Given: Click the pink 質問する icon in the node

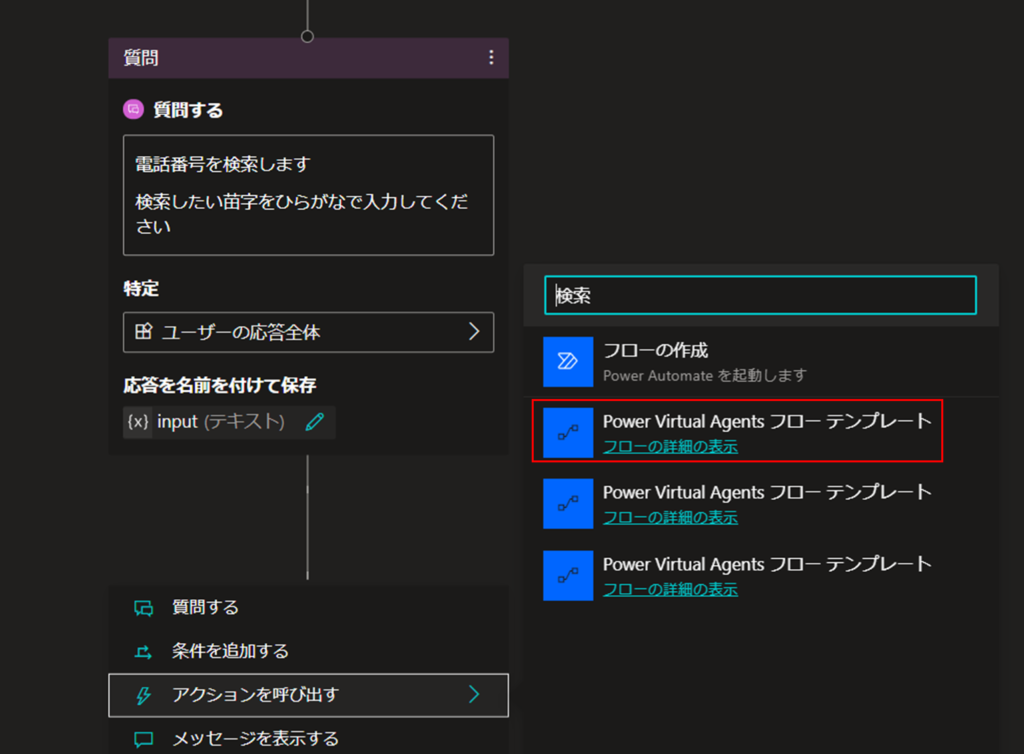Looking at the screenshot, I should (133, 109).
